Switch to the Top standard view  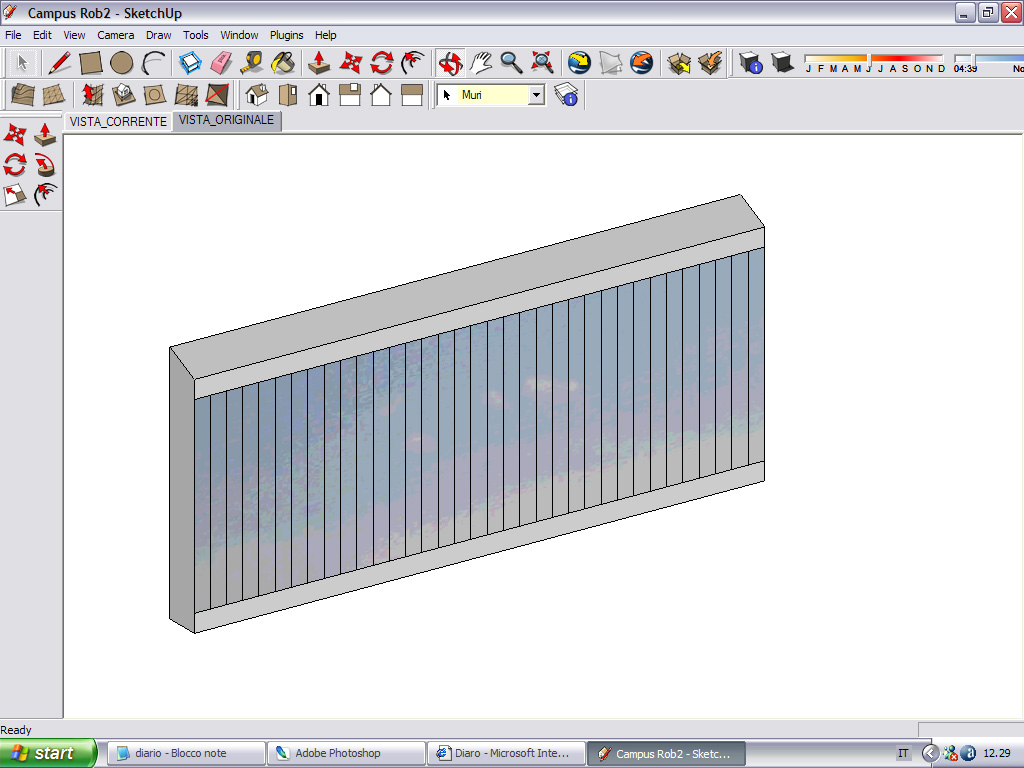[x=288, y=95]
